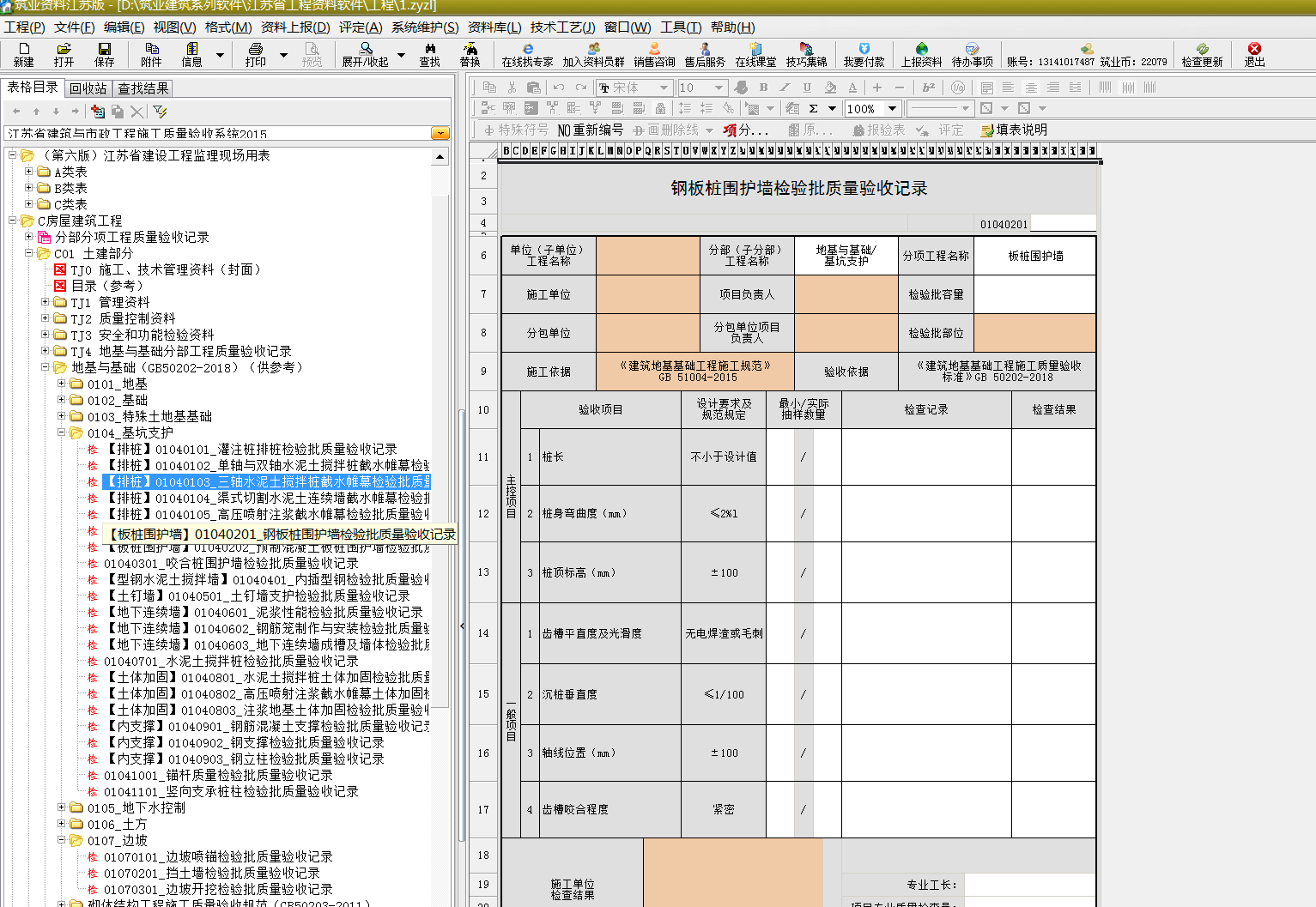Click row header 13 in the sheet

click(x=483, y=572)
